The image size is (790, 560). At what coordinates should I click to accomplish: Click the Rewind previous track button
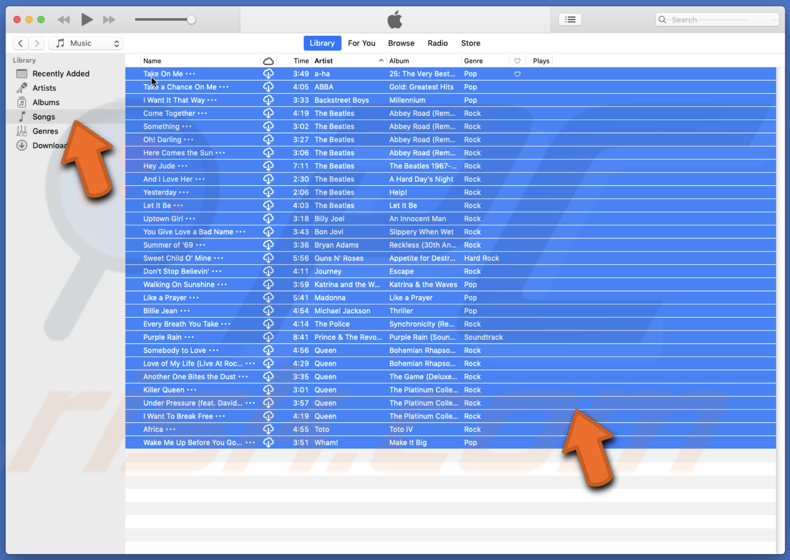64,20
